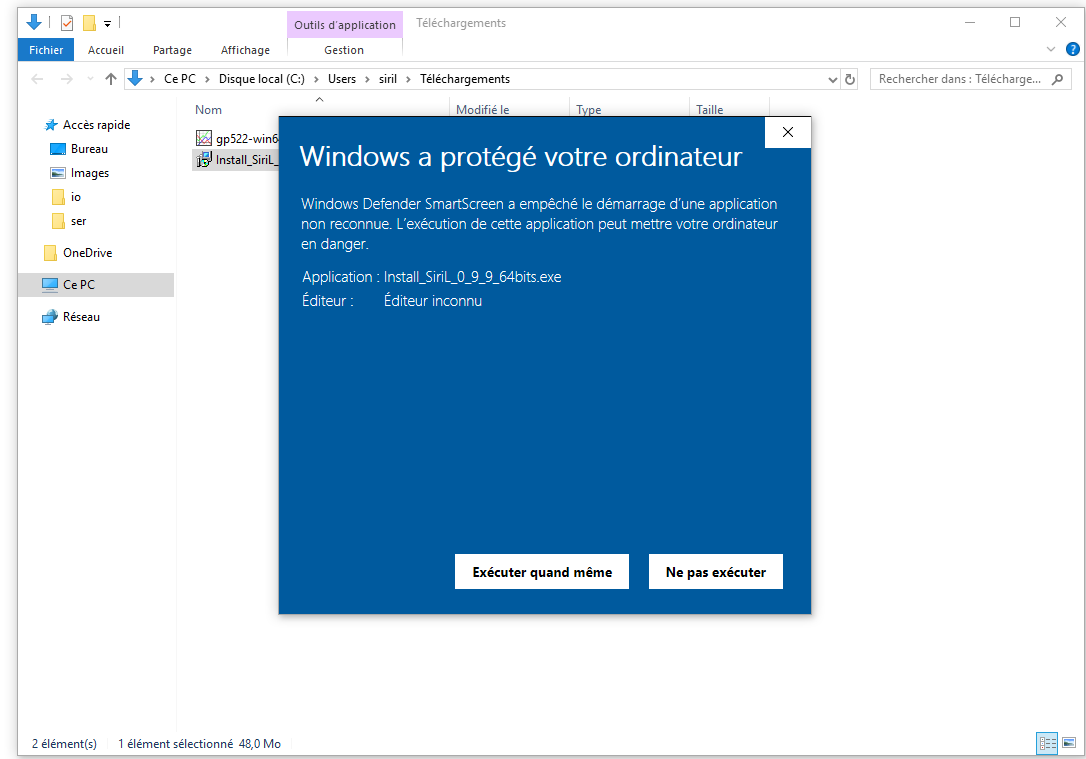Click Ne pas exécuter button
Image resolution: width=1086 pixels, height=759 pixels.
point(715,572)
